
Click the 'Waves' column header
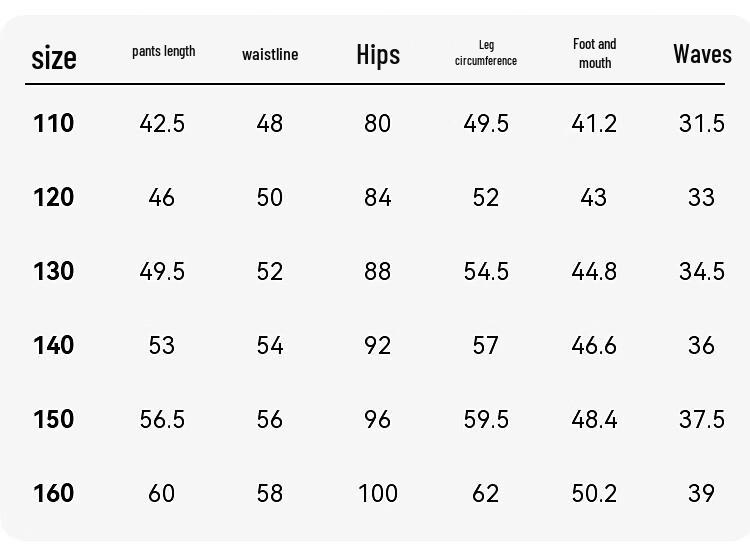702,54
